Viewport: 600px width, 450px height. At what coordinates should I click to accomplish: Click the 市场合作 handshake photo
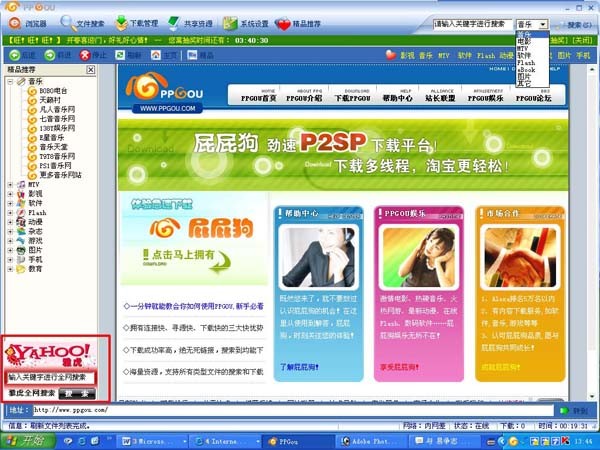[x=520, y=257]
